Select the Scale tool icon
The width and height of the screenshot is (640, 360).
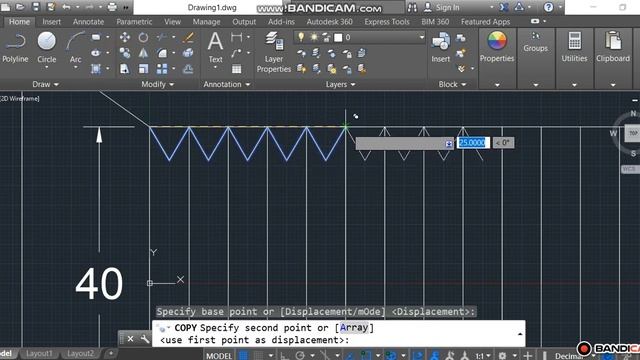[x=143, y=69]
